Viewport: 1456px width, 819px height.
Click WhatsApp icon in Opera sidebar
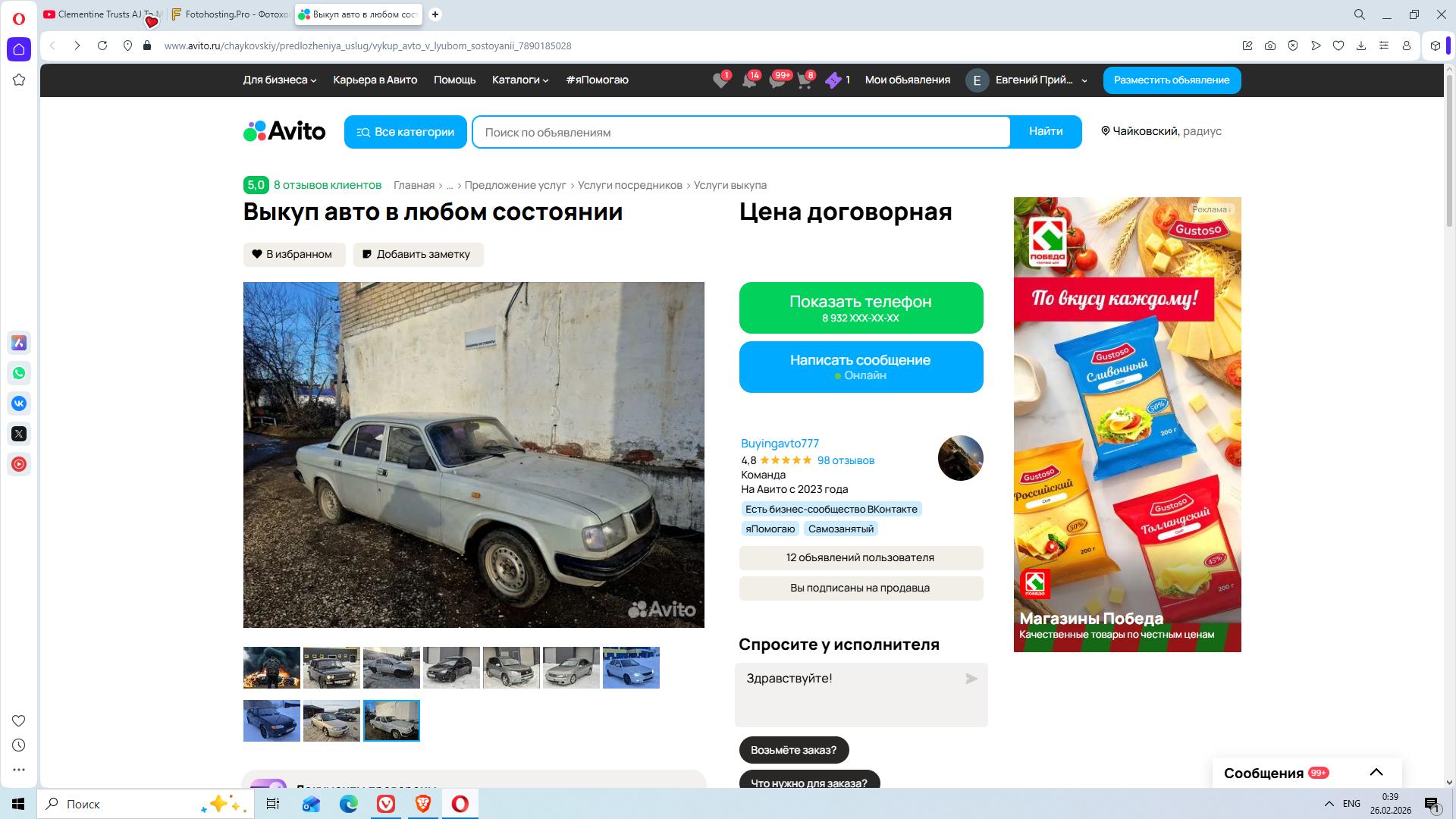19,373
